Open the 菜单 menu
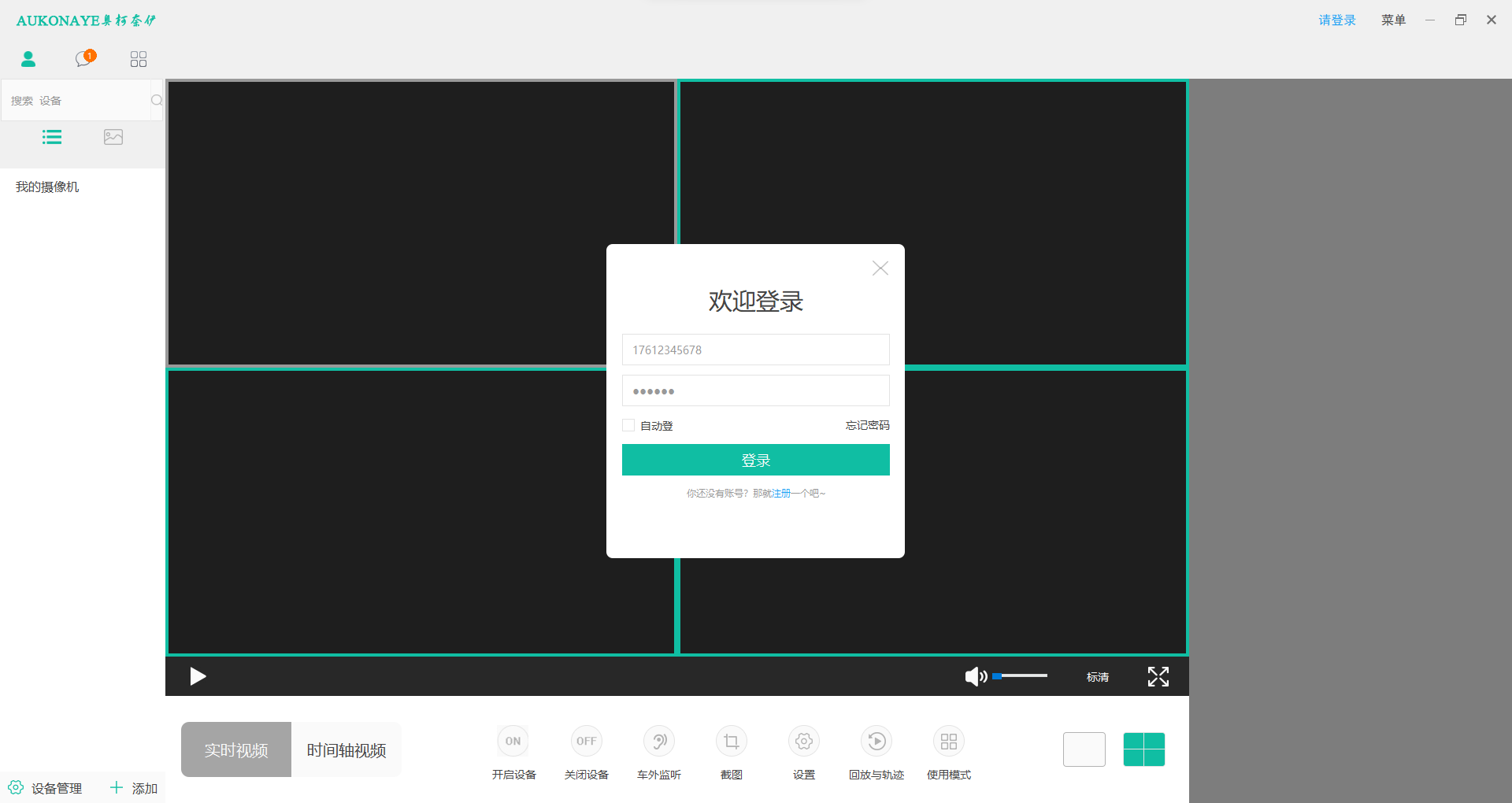Image resolution: width=1512 pixels, height=803 pixels. click(x=1393, y=20)
